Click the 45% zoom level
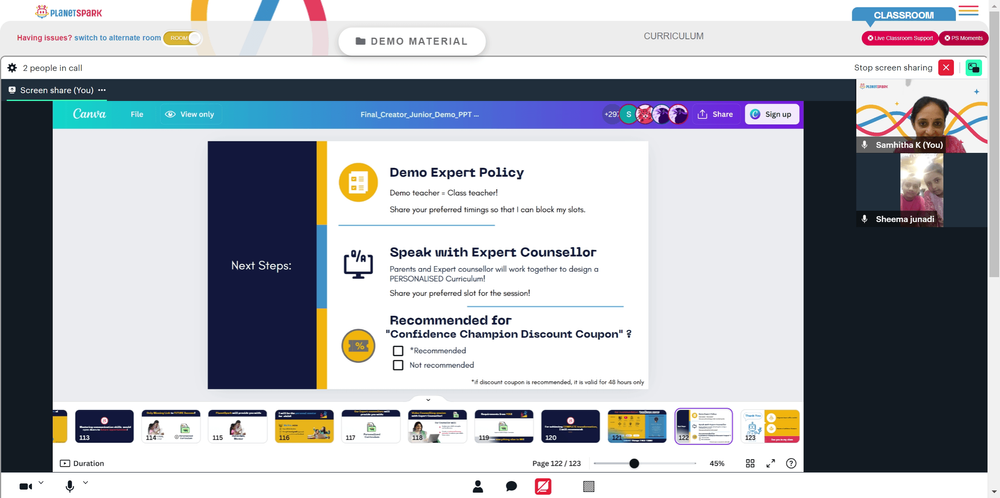This screenshot has height=498, width=1000. [x=717, y=464]
